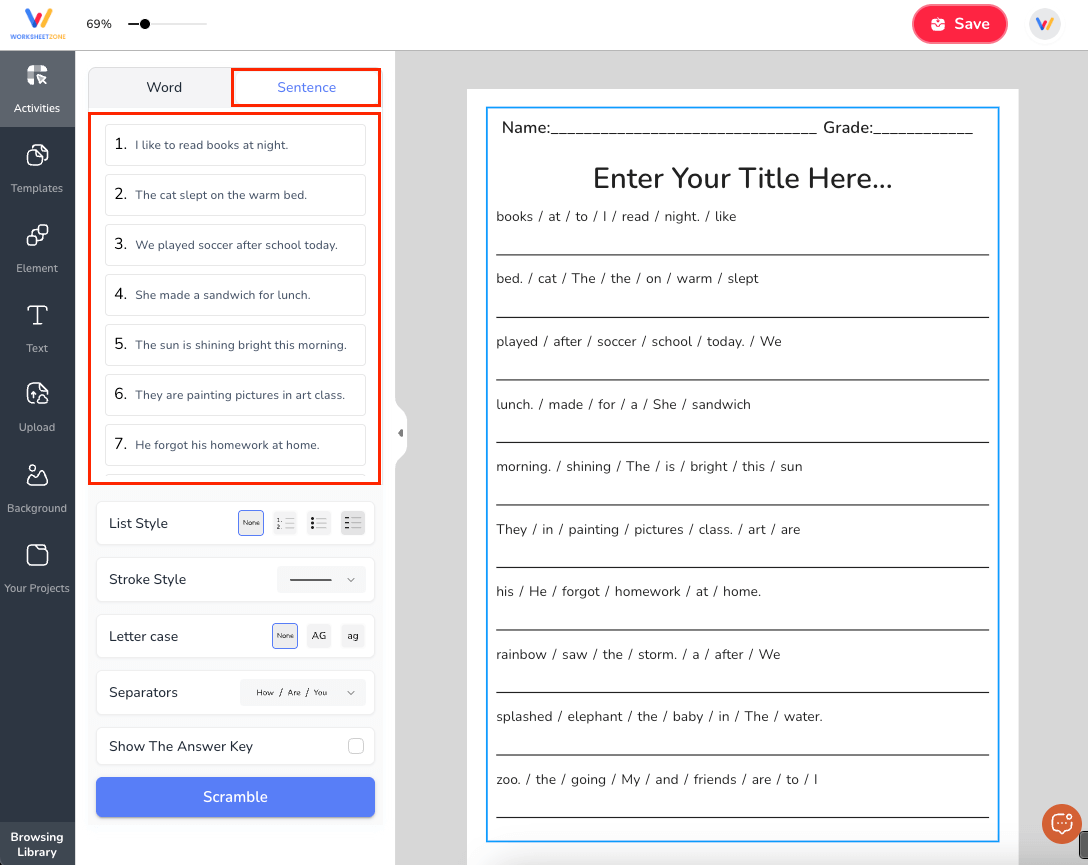Open the Stroke Style dropdown
The width and height of the screenshot is (1088, 865).
(x=321, y=580)
